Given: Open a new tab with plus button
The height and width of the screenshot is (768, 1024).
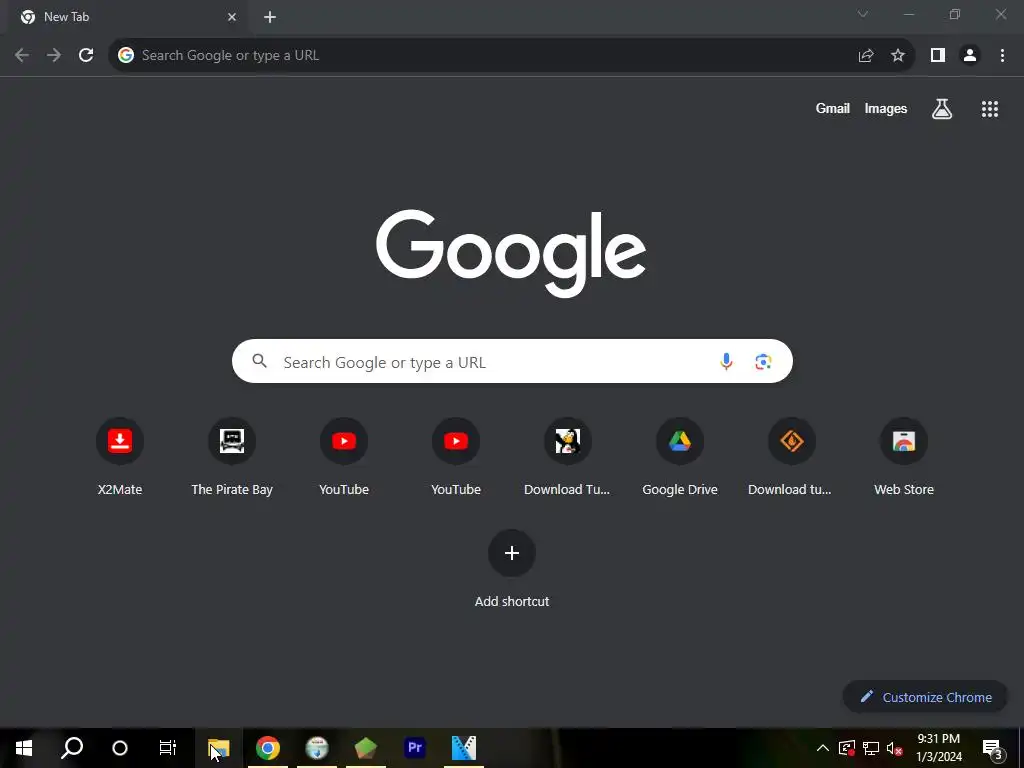Looking at the screenshot, I should [270, 18].
